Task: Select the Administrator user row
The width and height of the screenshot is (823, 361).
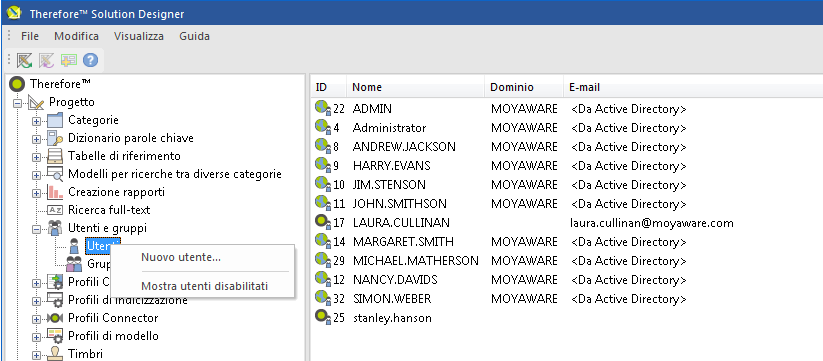Action: point(389,128)
